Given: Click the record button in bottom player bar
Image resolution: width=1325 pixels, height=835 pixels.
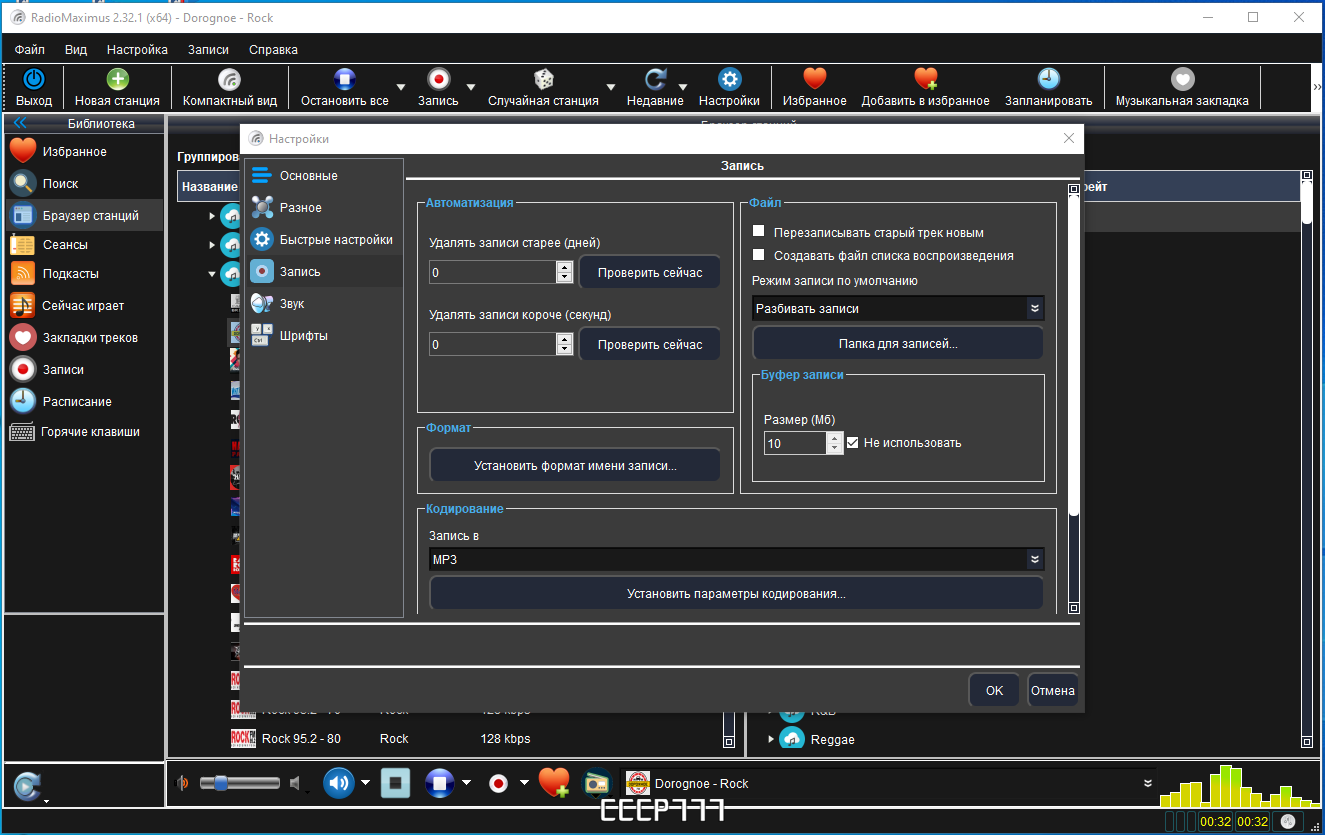Looking at the screenshot, I should (498, 783).
